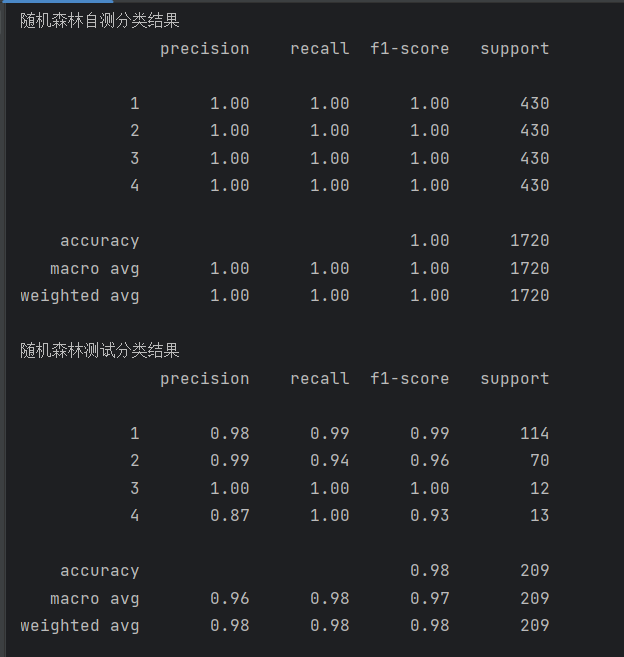The height and width of the screenshot is (657, 624).
Task: Select recall header in 自测 table
Action: 320,49
